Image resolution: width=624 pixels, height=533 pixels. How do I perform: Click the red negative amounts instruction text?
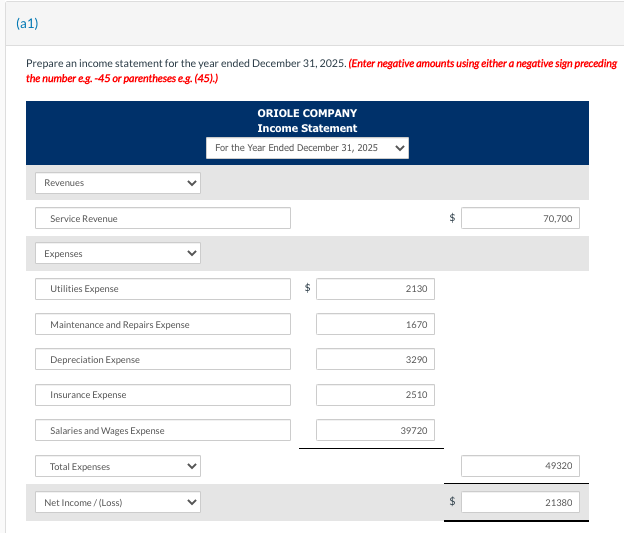click(322, 71)
